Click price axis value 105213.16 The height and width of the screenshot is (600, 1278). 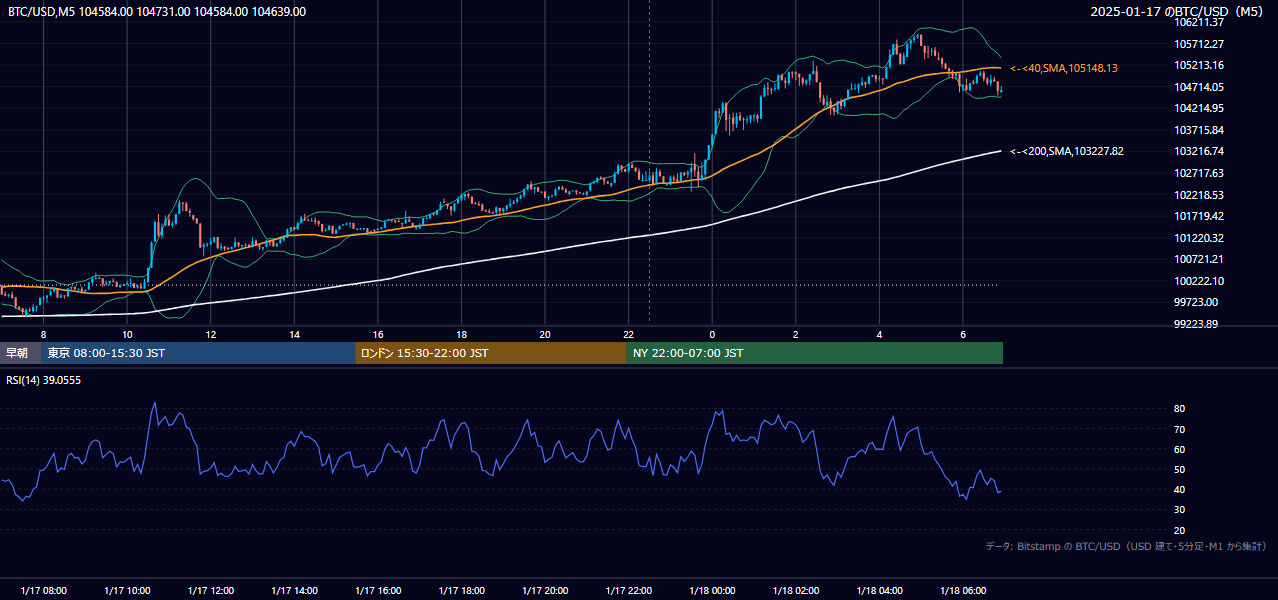(x=1200, y=65)
